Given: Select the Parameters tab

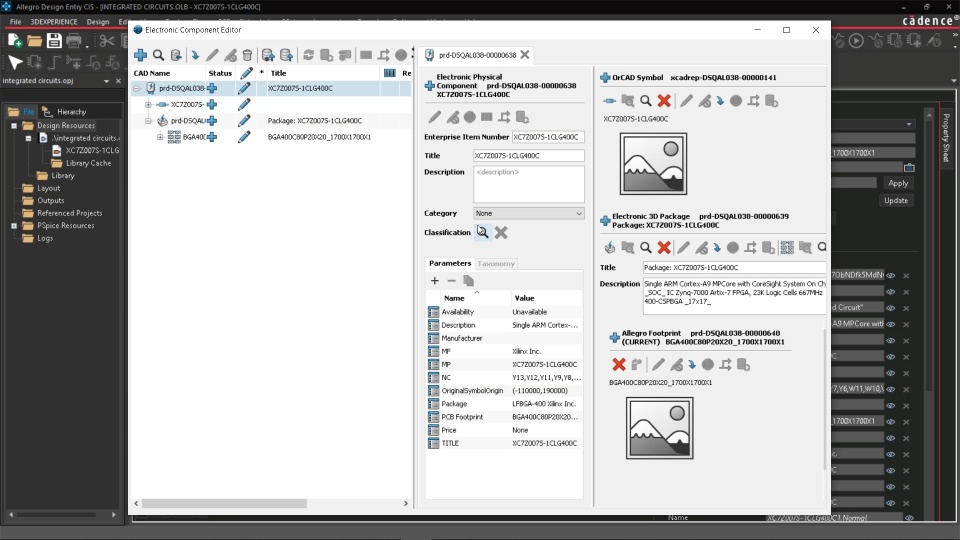Looking at the screenshot, I should click(x=450, y=263).
